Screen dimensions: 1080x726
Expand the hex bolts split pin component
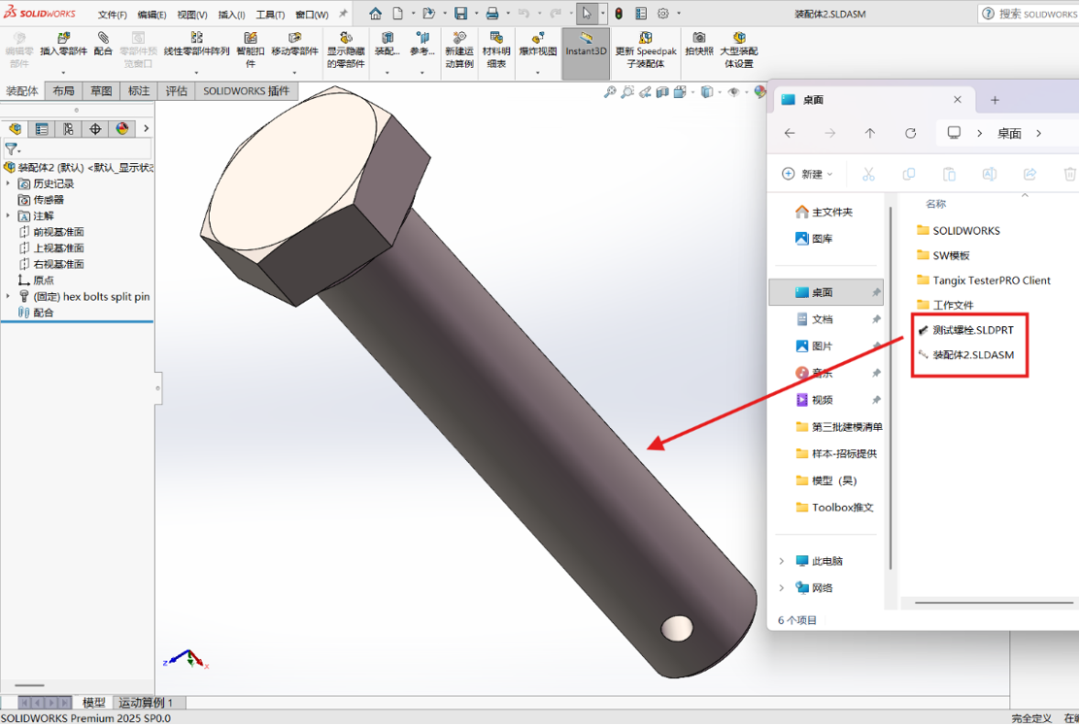(9, 297)
